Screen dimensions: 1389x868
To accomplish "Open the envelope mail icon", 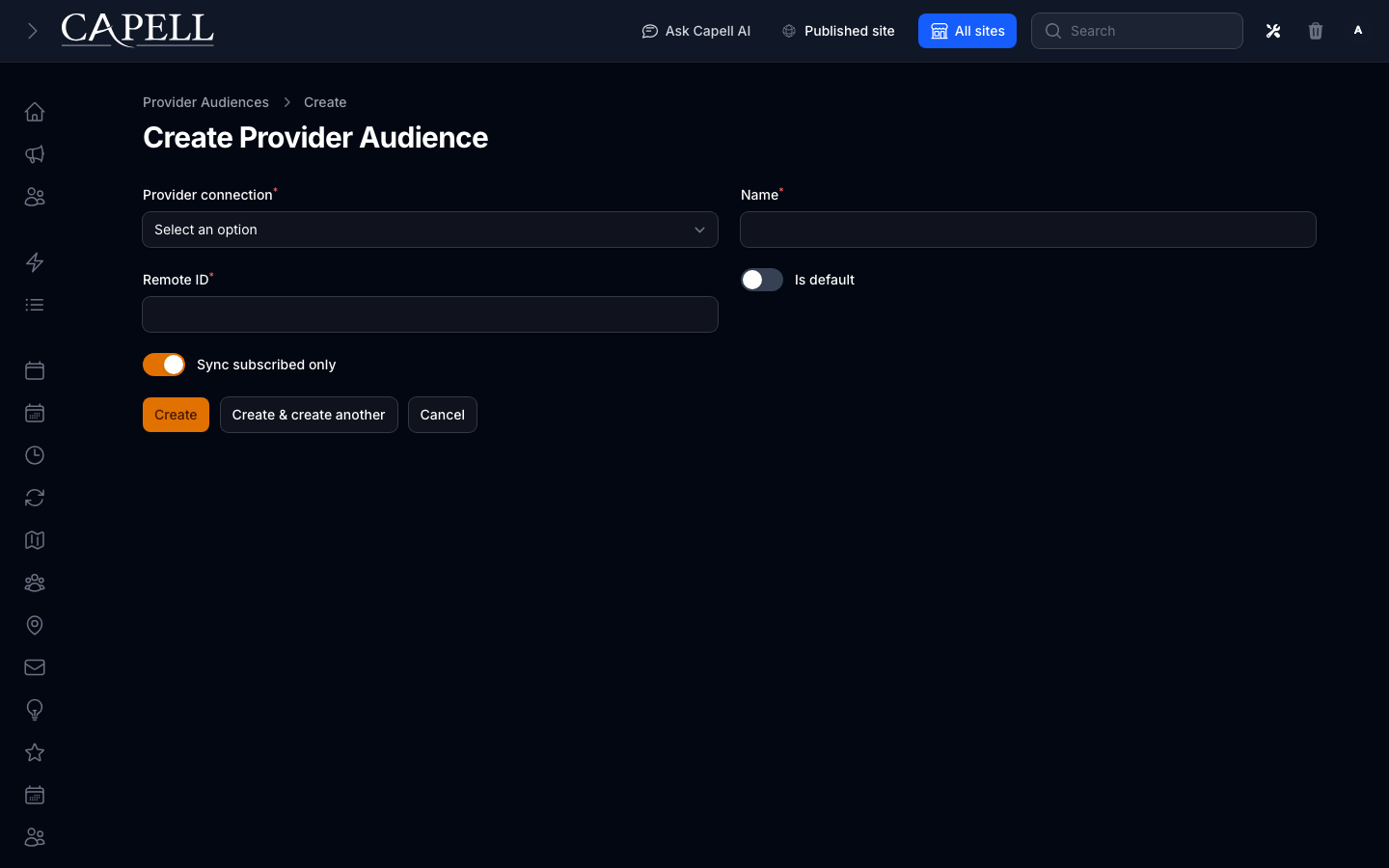I will click(x=35, y=667).
